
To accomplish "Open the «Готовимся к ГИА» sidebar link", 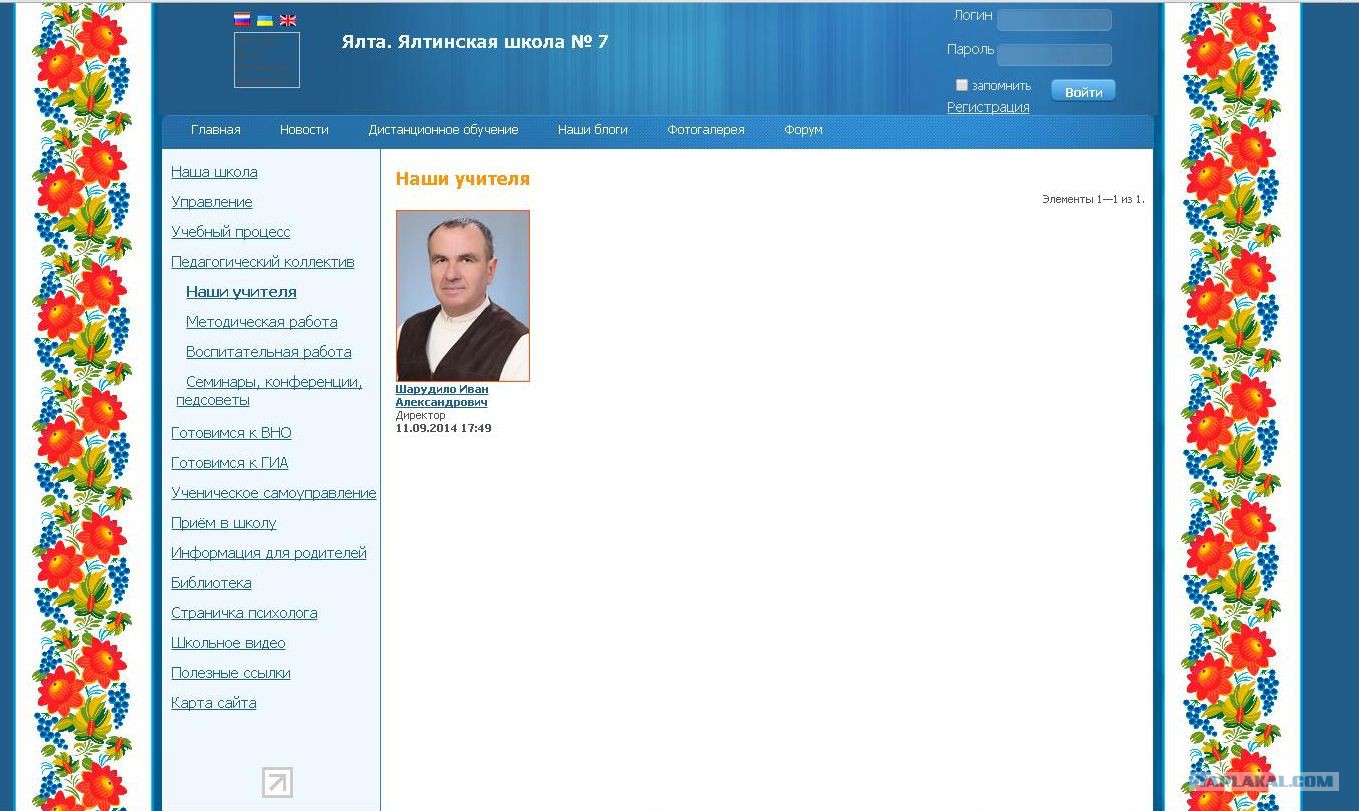I will coord(230,463).
